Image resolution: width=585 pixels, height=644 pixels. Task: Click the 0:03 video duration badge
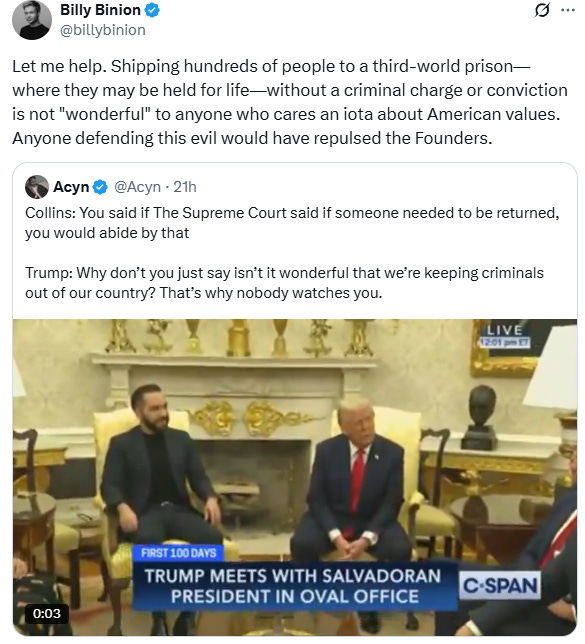pos(47,613)
